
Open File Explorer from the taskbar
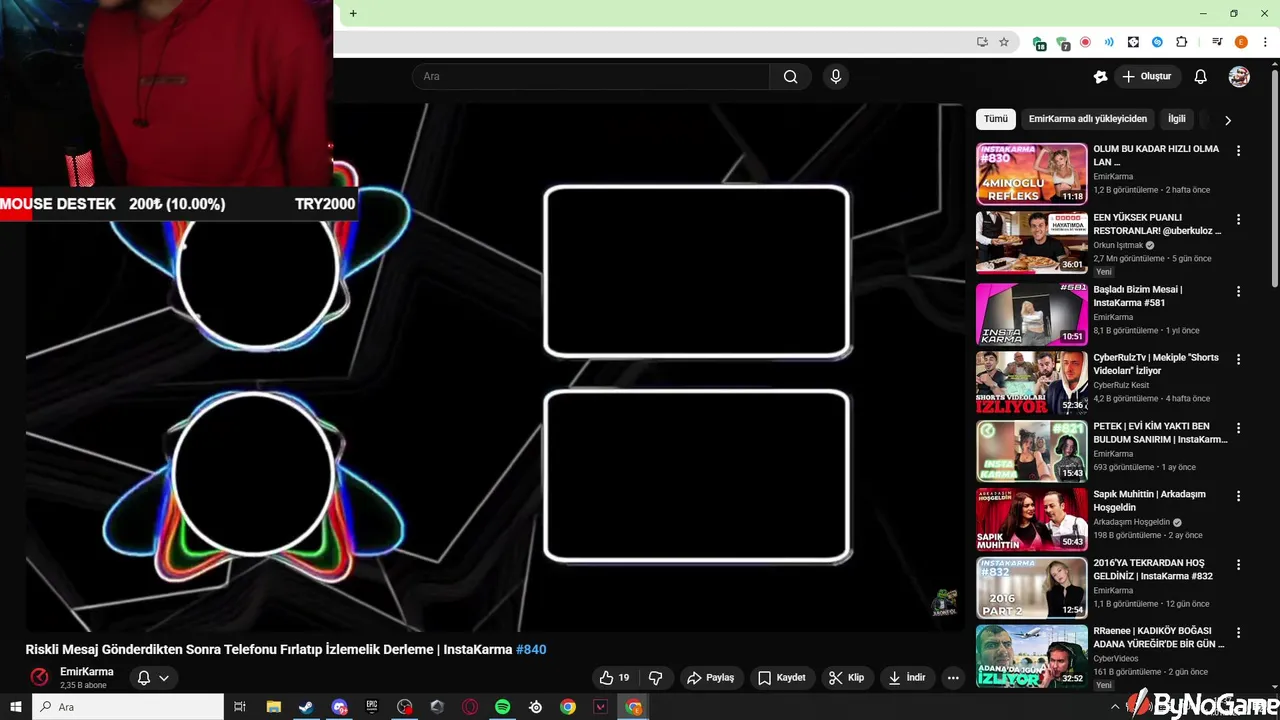(x=273, y=707)
